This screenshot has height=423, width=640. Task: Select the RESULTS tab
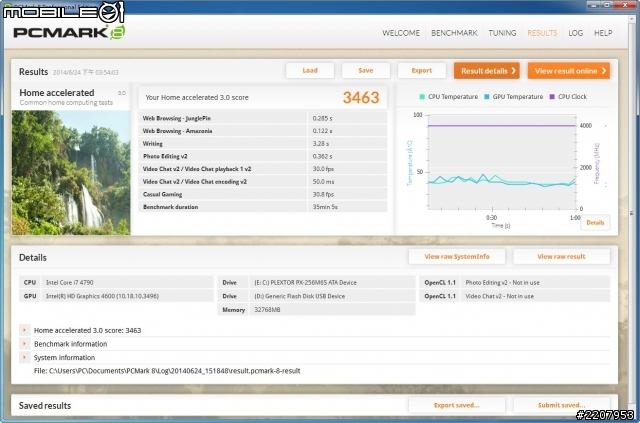[542, 33]
